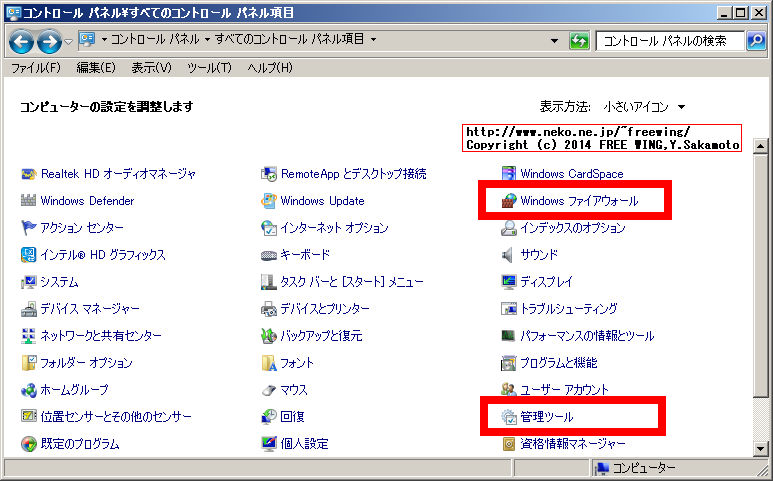
Task: Open the 表示(V) menu
Action: click(x=151, y=68)
